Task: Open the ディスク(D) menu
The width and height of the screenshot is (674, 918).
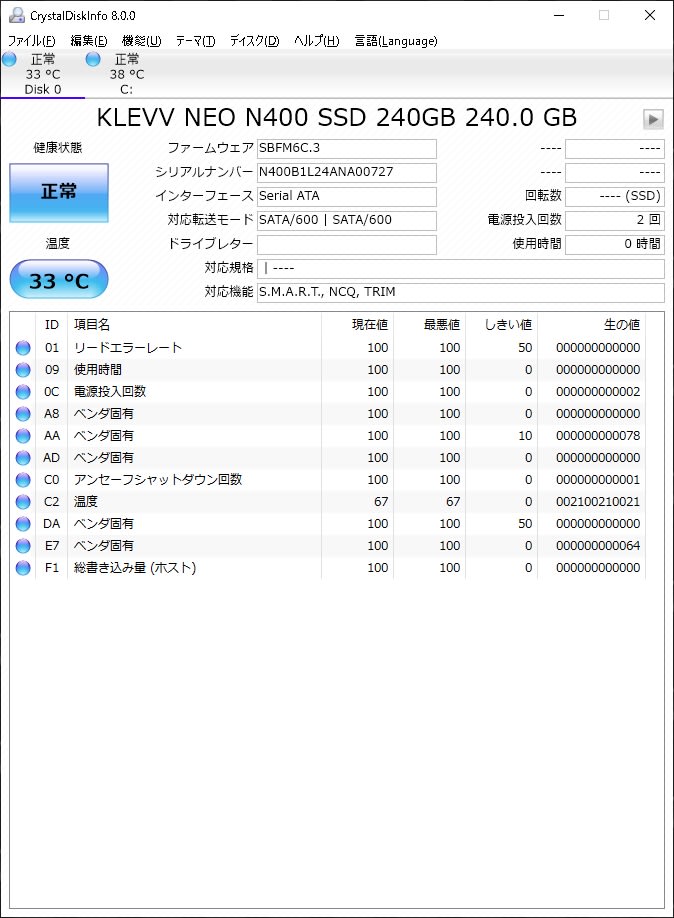Action: pos(255,40)
